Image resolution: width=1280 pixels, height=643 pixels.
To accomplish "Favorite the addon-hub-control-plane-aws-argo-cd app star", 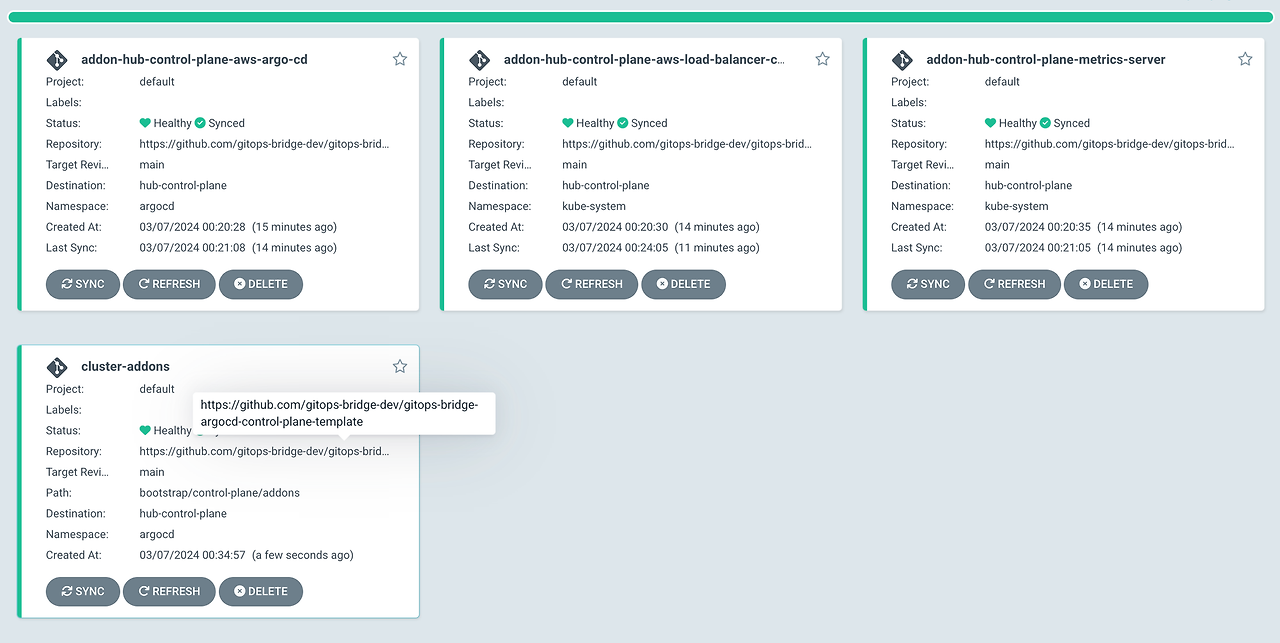I will pyautogui.click(x=400, y=59).
